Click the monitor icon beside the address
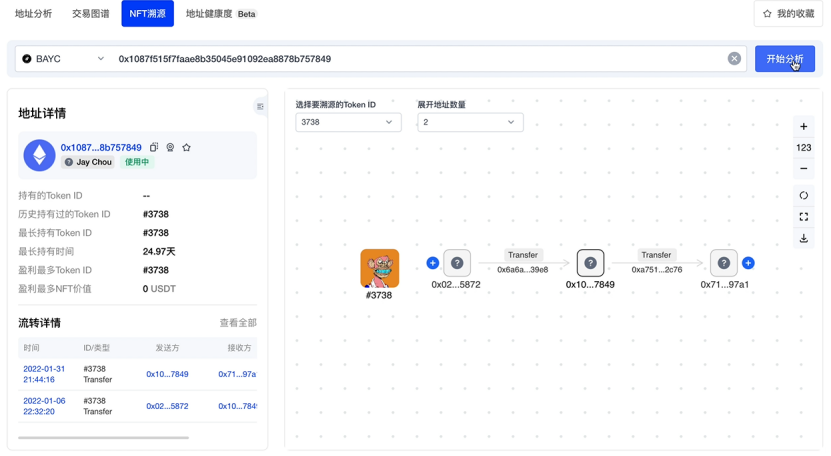Screen dimensions: 831x456 170,147
